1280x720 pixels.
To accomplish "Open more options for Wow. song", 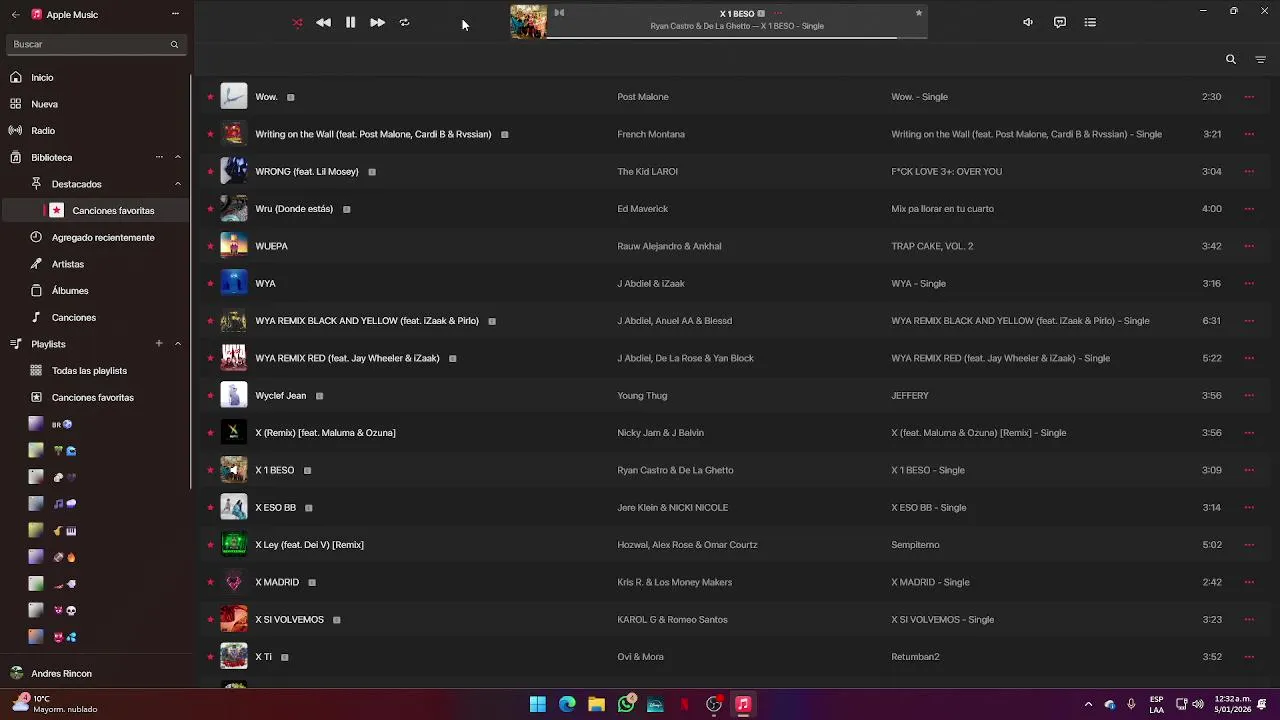I will pyautogui.click(x=1249, y=97).
